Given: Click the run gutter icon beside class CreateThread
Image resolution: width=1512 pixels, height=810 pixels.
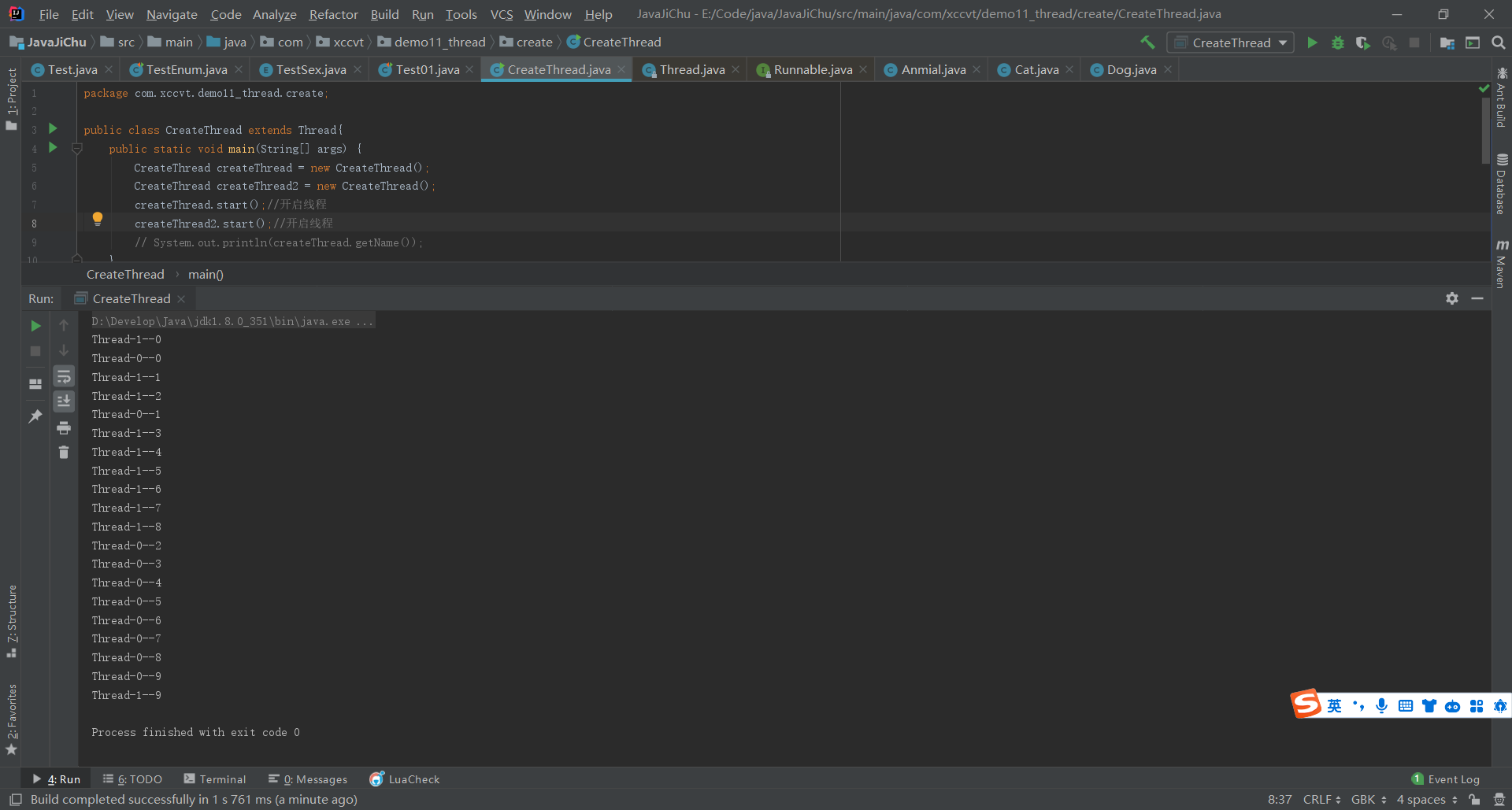Looking at the screenshot, I should pyautogui.click(x=53, y=128).
